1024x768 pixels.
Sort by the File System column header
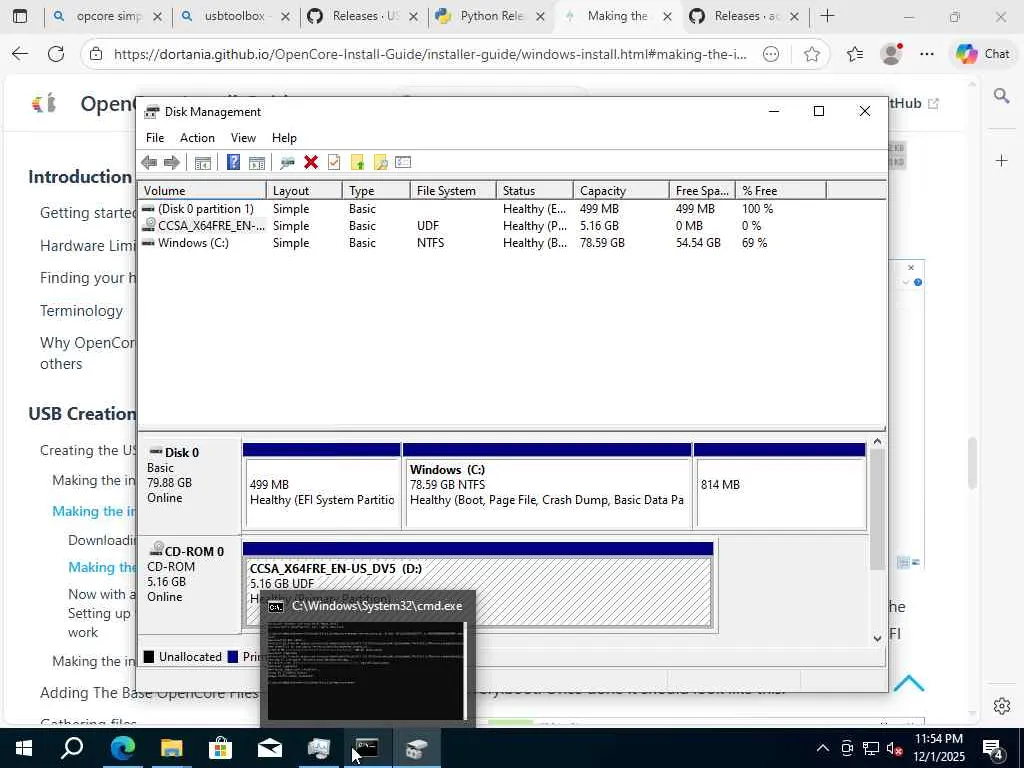point(453,191)
